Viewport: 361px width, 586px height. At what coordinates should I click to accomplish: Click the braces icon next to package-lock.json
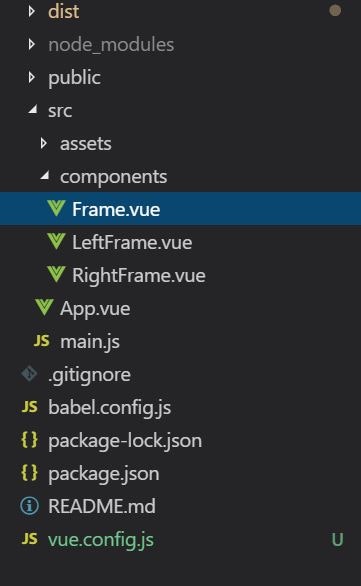tap(30, 440)
